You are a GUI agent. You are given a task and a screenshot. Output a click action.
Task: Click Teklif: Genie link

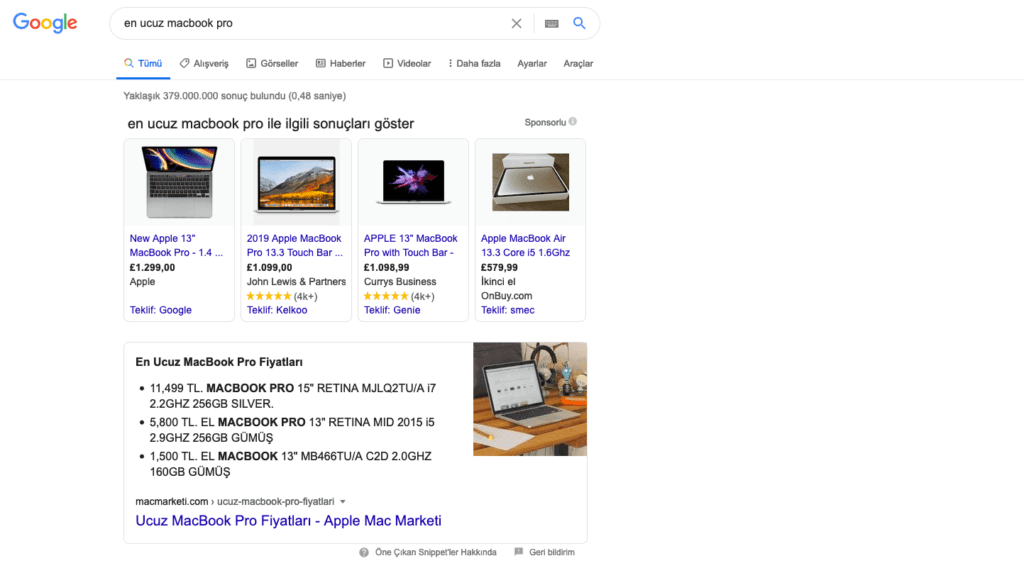[392, 310]
